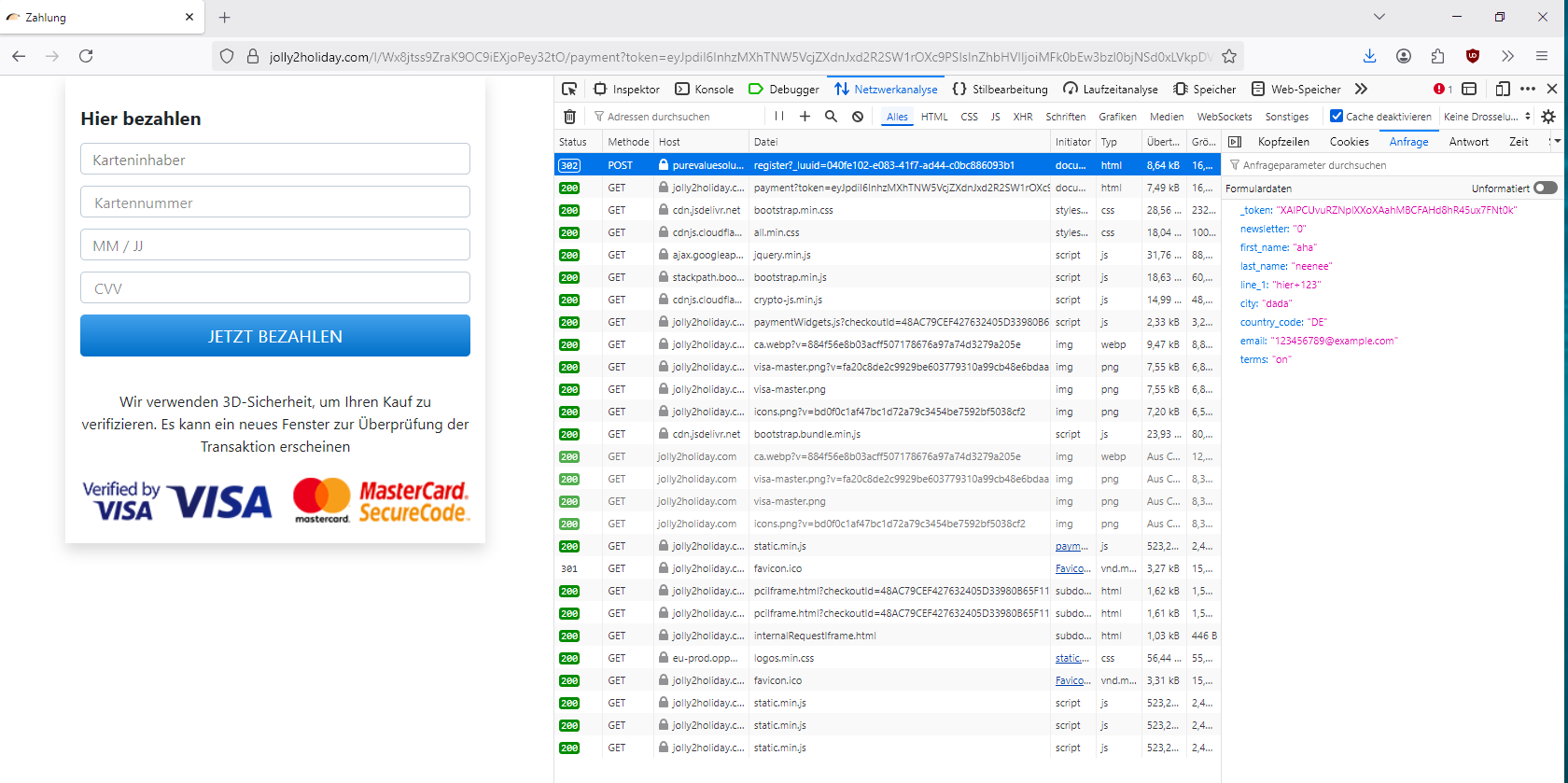
Task: Open the network search magnifier
Action: 831,117
